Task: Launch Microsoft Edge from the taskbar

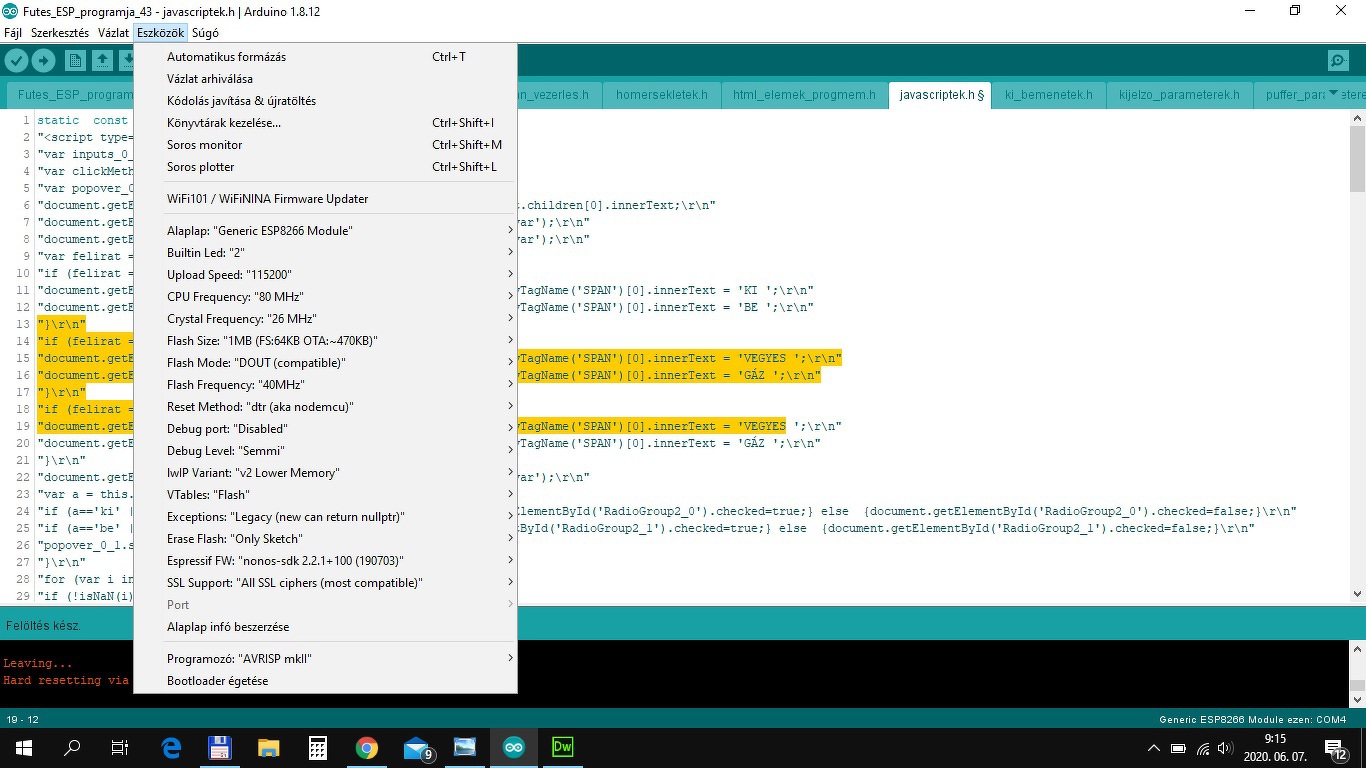Action: pyautogui.click(x=171, y=747)
